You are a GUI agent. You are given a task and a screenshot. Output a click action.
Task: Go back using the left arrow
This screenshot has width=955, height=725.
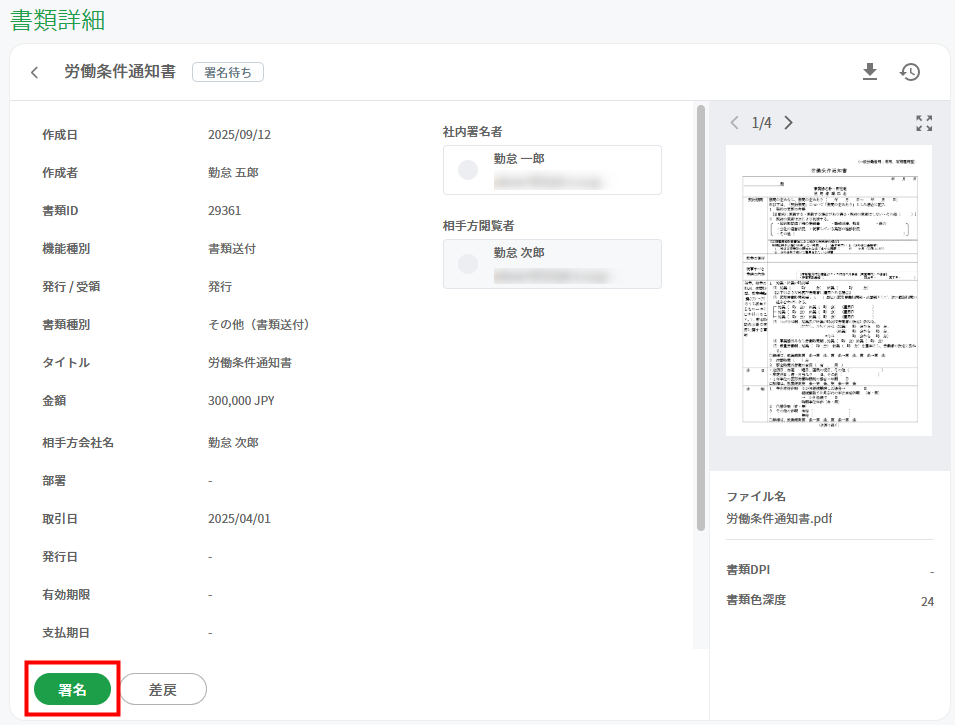(35, 72)
